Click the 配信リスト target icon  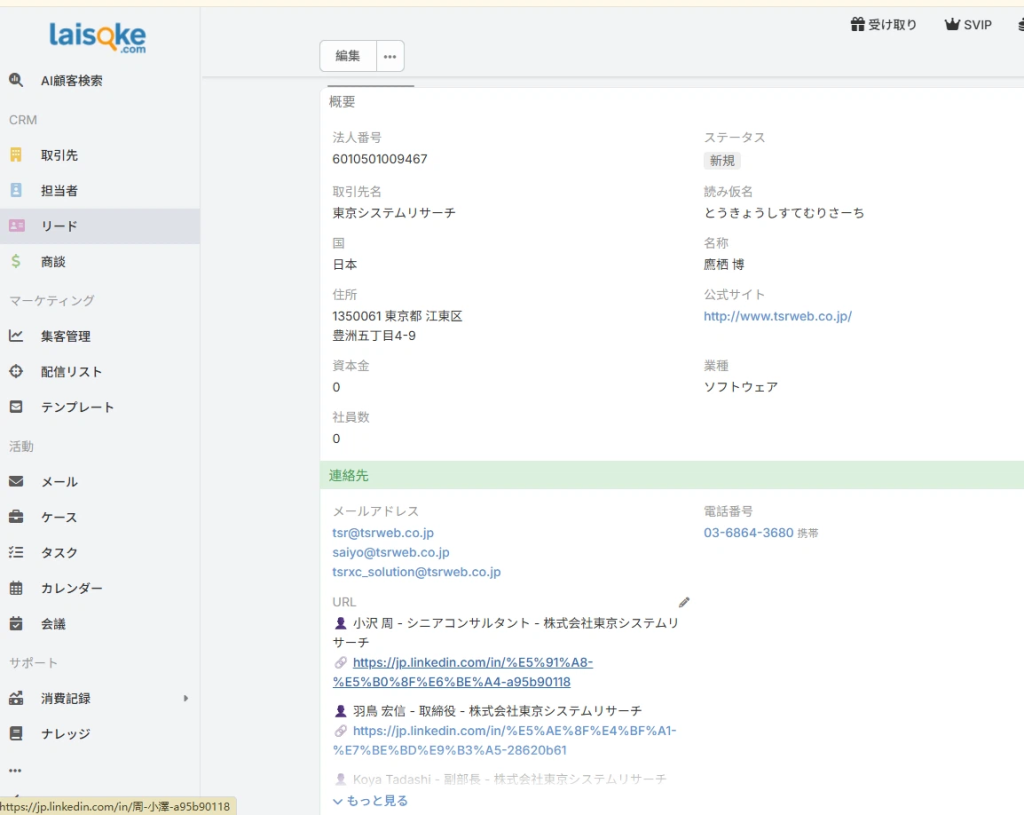[16, 371]
